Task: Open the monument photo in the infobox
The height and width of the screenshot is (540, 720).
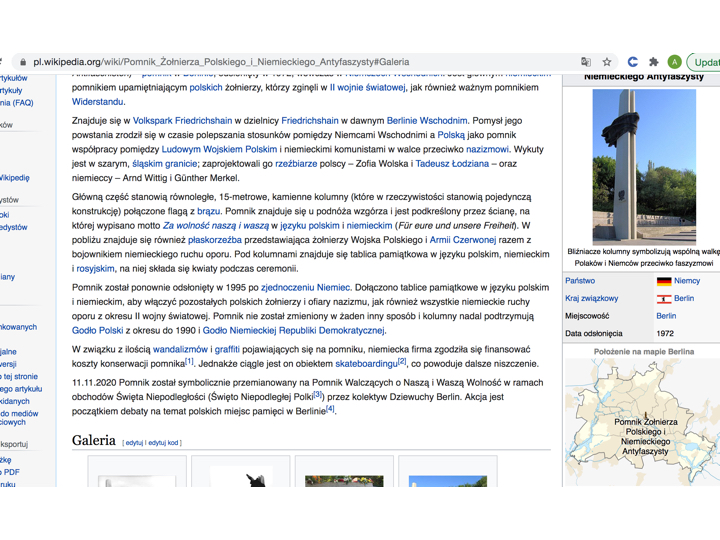Action: coord(644,166)
